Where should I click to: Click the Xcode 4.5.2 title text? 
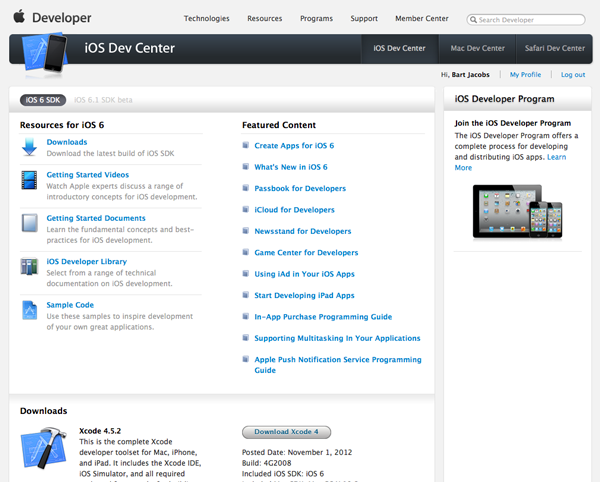[x=100, y=431]
